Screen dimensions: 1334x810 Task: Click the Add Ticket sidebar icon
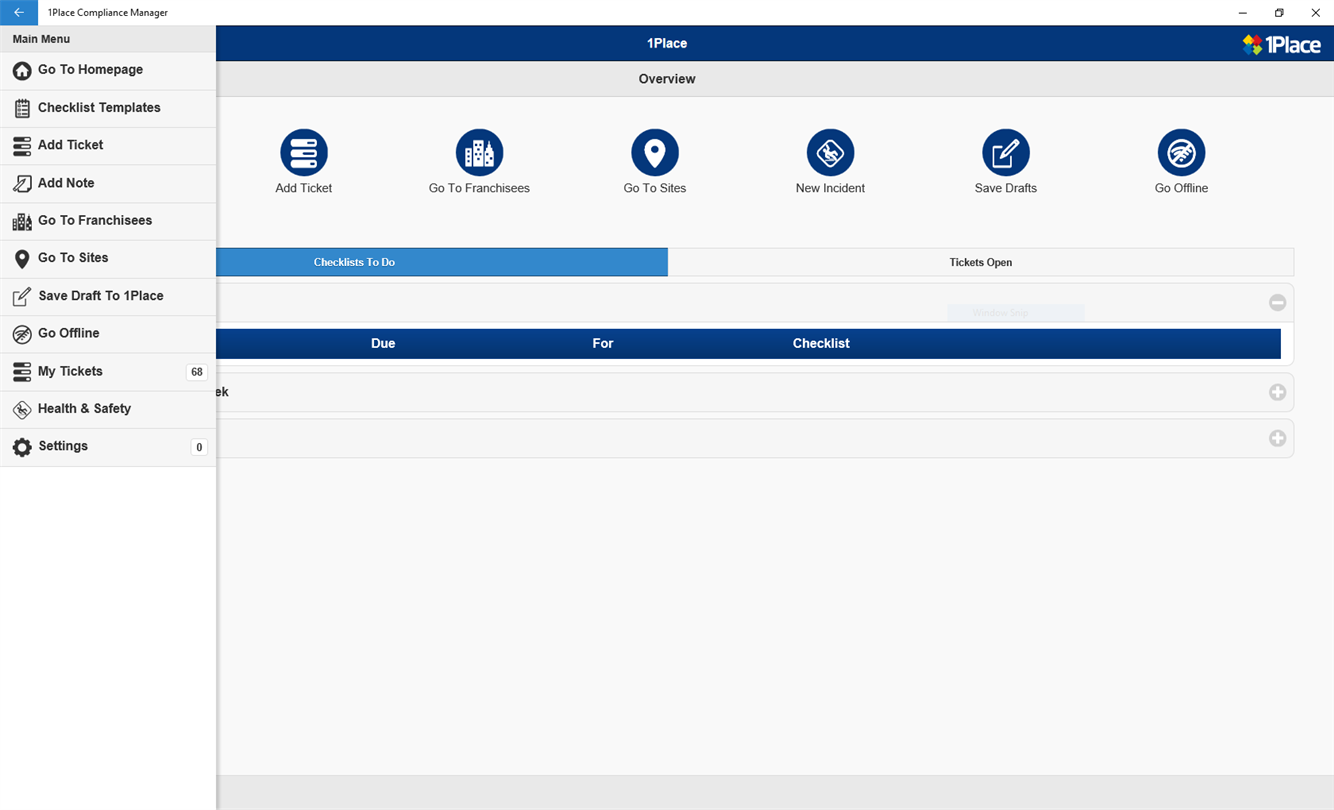[x=22, y=146]
